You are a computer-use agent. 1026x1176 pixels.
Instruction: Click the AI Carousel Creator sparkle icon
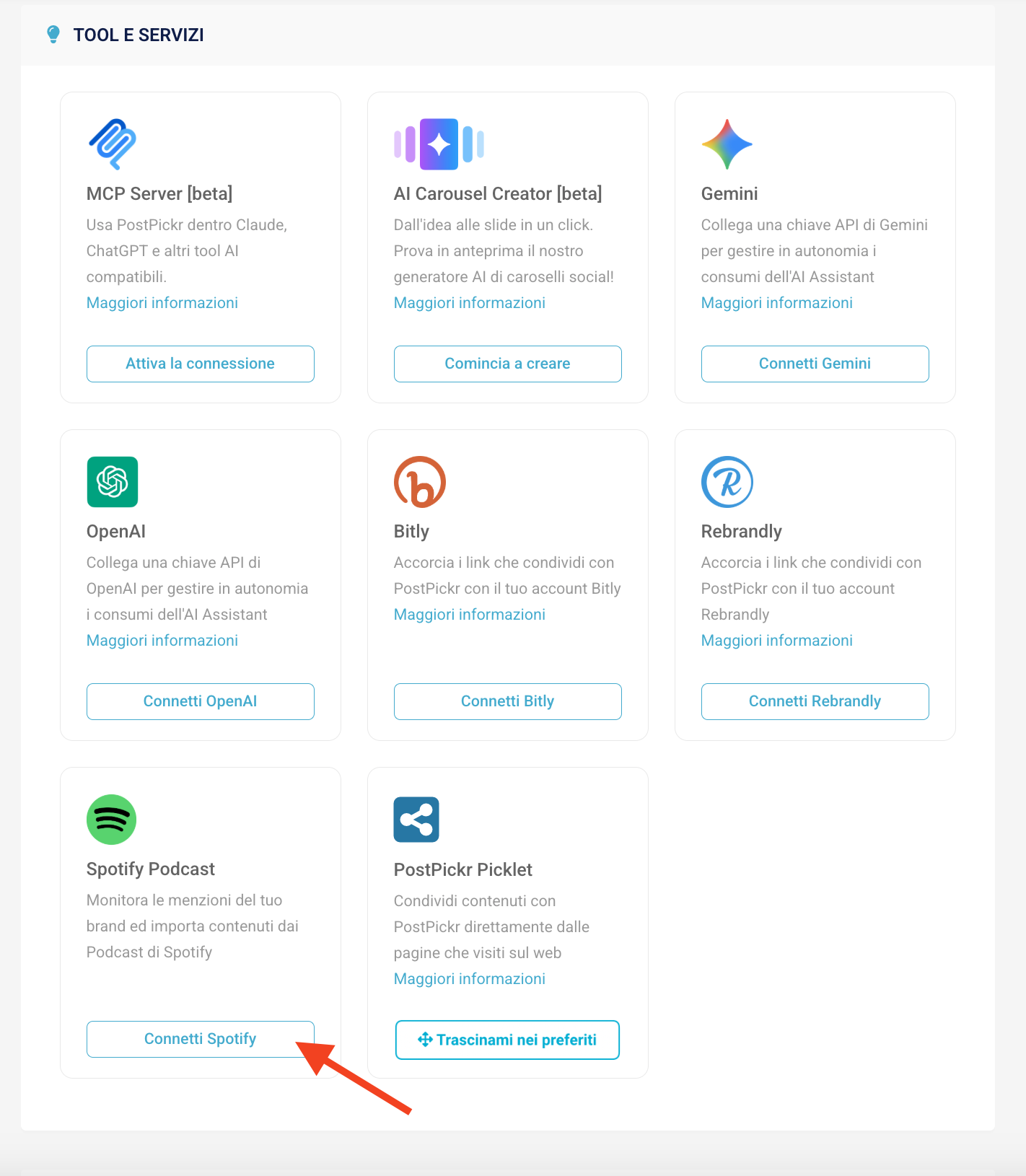[439, 144]
